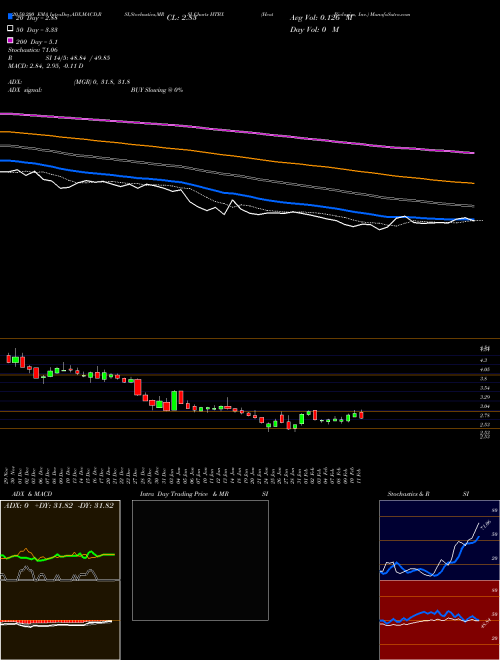Click the '(MGR) 0, 31.8, 31.8' ADX values

[102, 82]
